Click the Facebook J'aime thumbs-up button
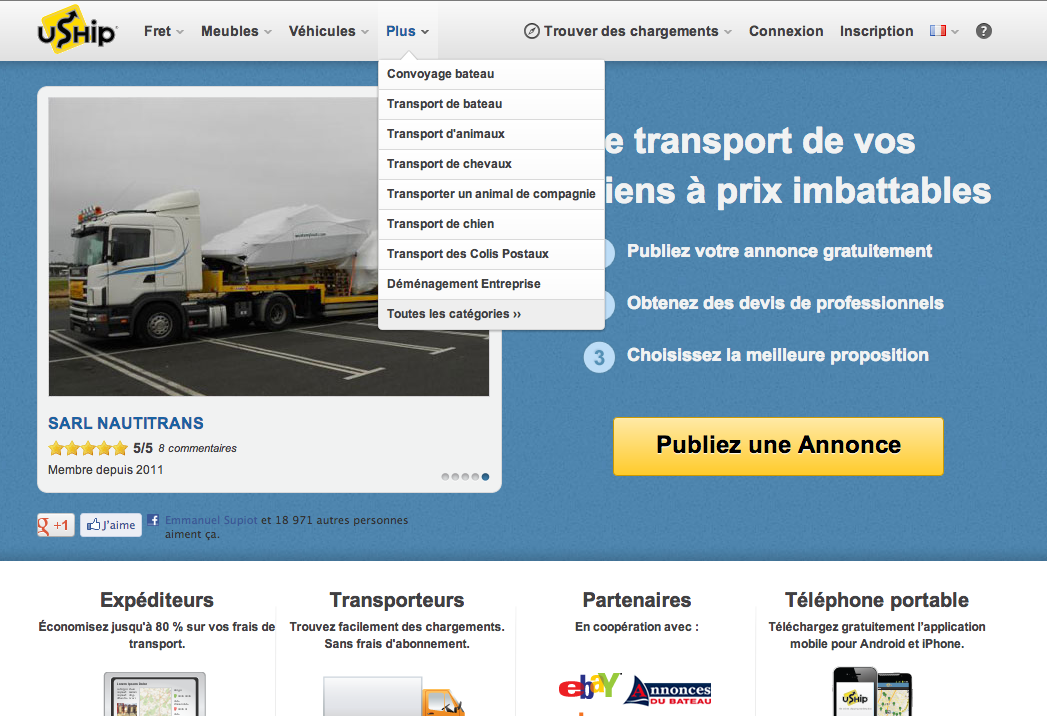1047x716 pixels. 111,525
